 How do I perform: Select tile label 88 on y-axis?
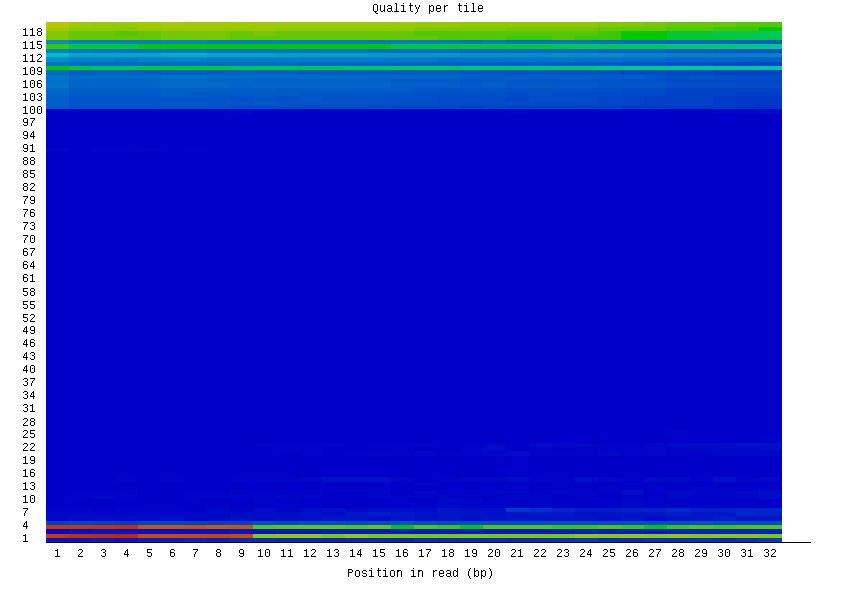(29, 161)
